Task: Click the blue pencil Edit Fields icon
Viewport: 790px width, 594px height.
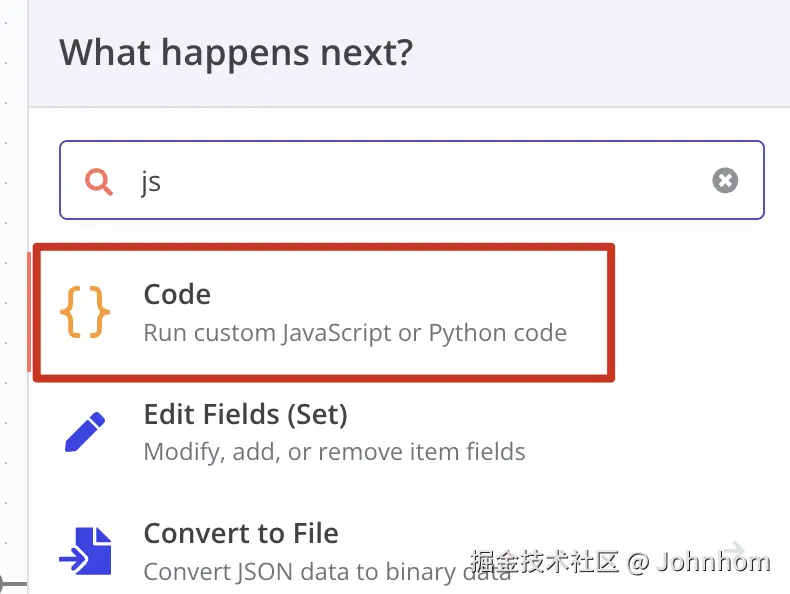Action: tap(85, 431)
